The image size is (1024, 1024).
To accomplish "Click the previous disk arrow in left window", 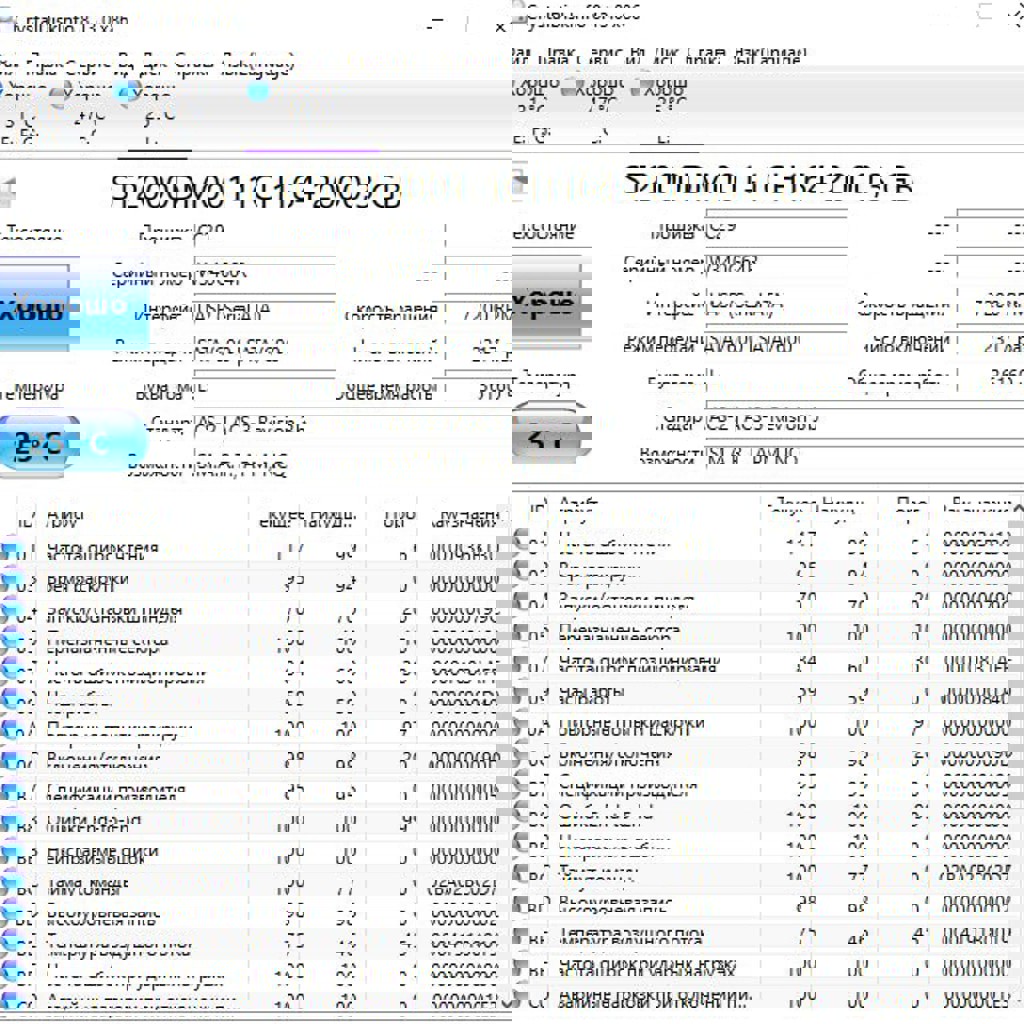I will click(x=8, y=188).
